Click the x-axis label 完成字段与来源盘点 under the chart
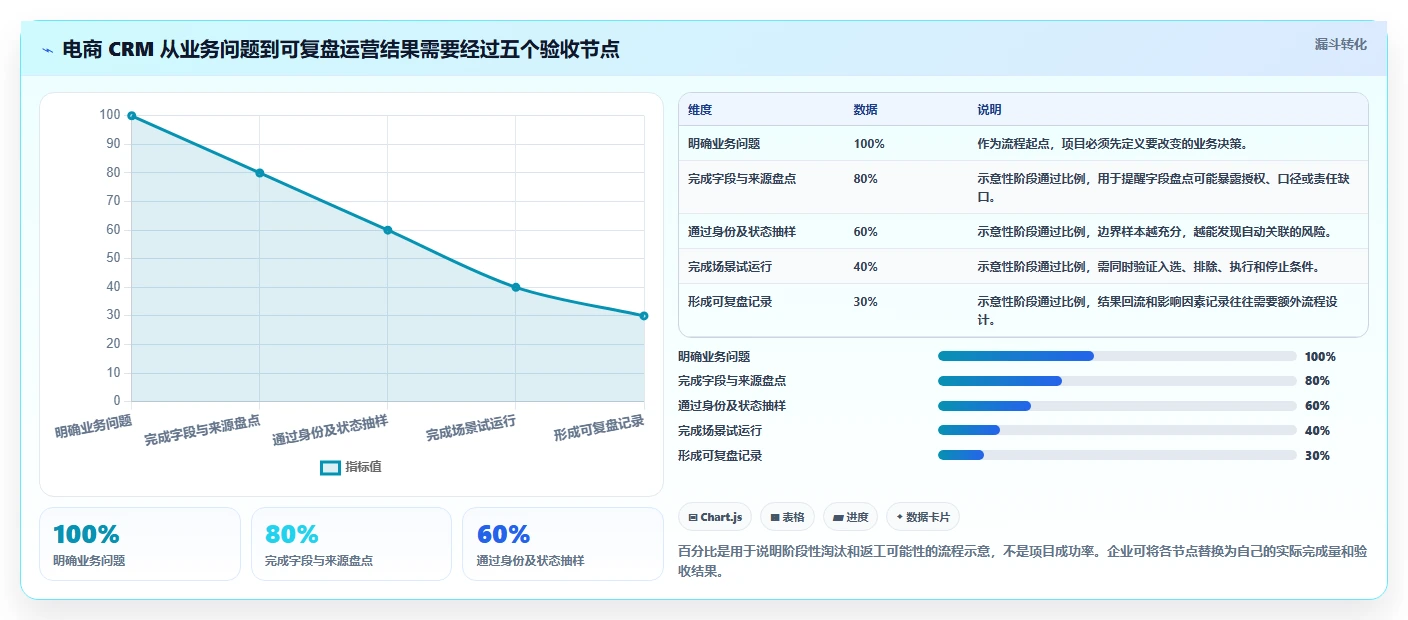 203,431
